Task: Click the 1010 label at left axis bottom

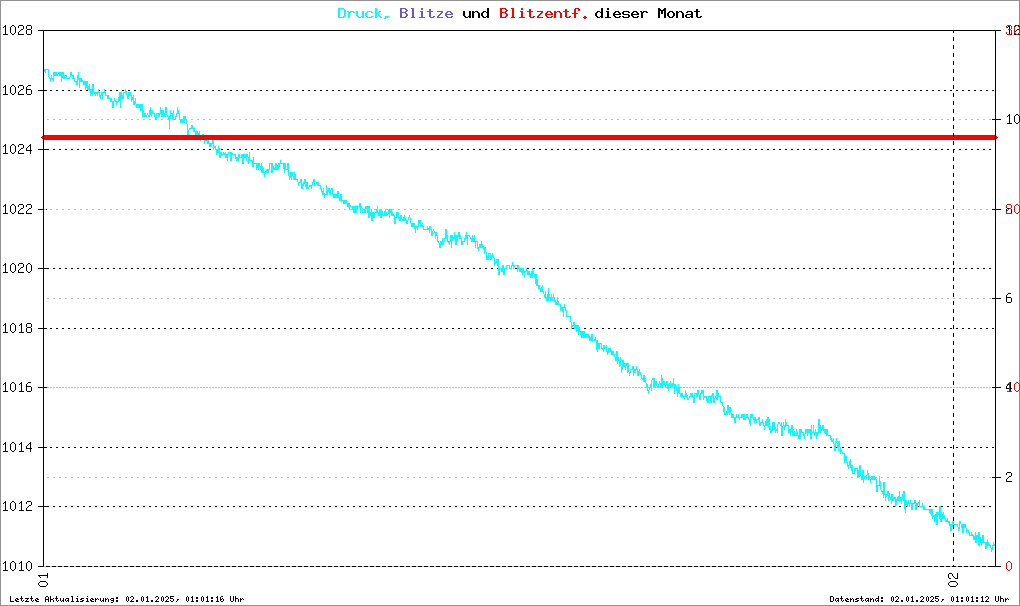Action: pos(18,566)
